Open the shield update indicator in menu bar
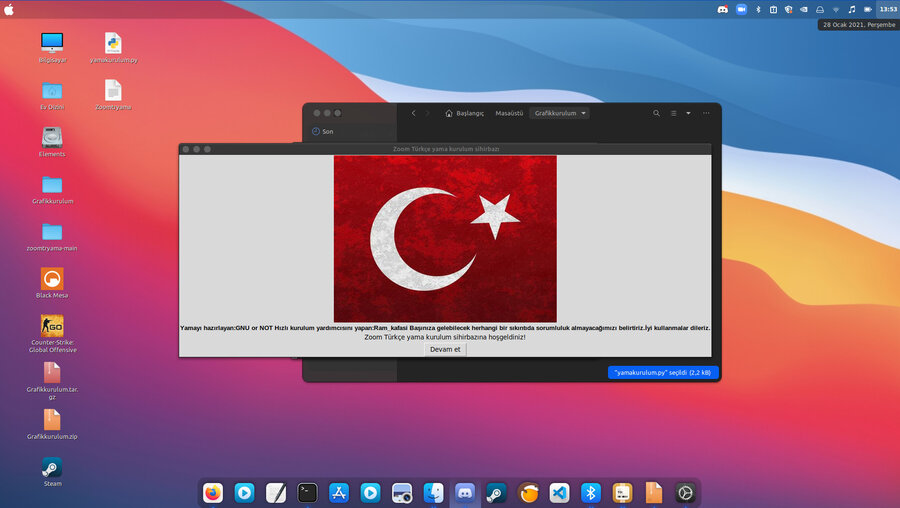This screenshot has width=900, height=508. coord(789,9)
